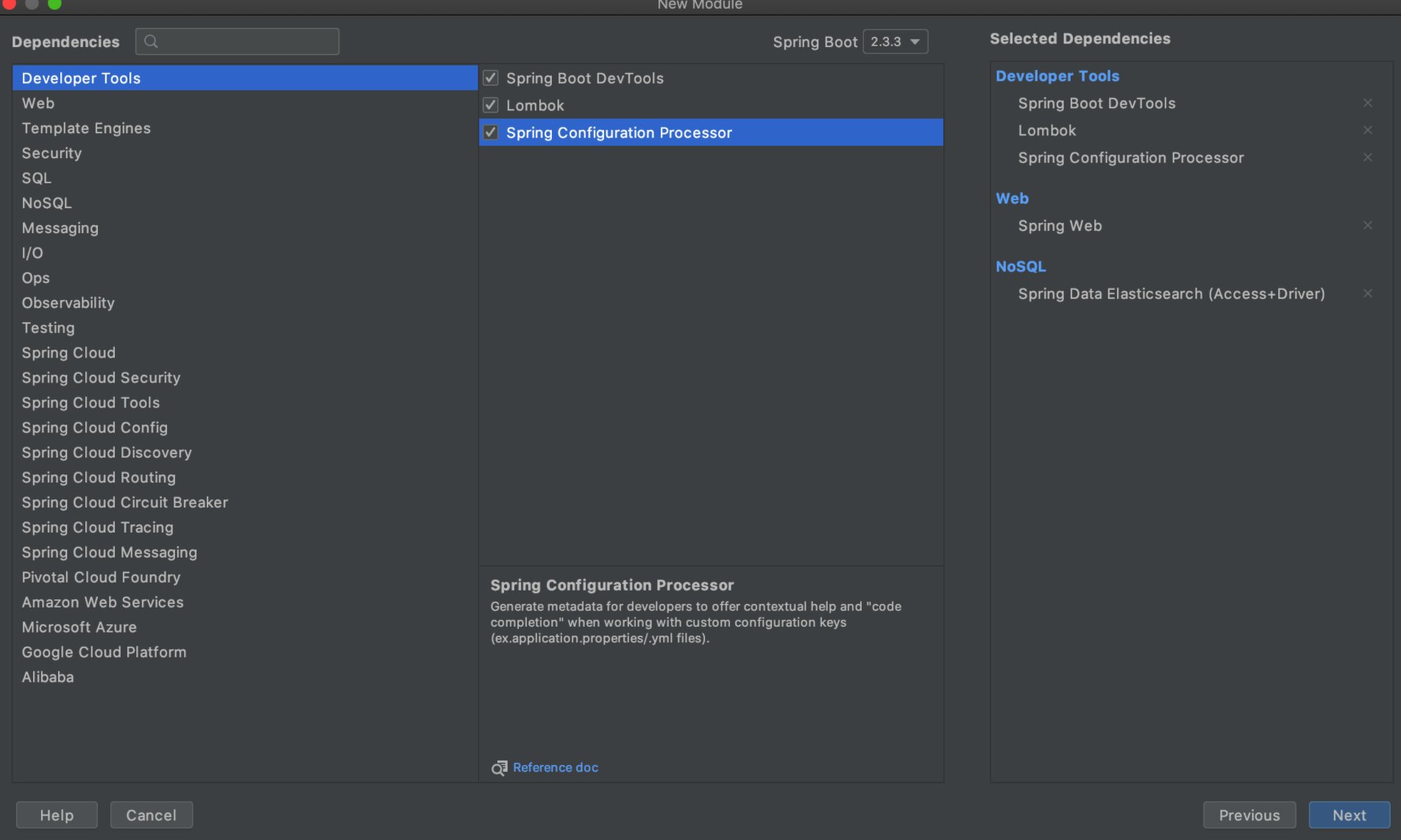Select the SQL category
This screenshot has width=1401, height=840.
[x=245, y=178]
